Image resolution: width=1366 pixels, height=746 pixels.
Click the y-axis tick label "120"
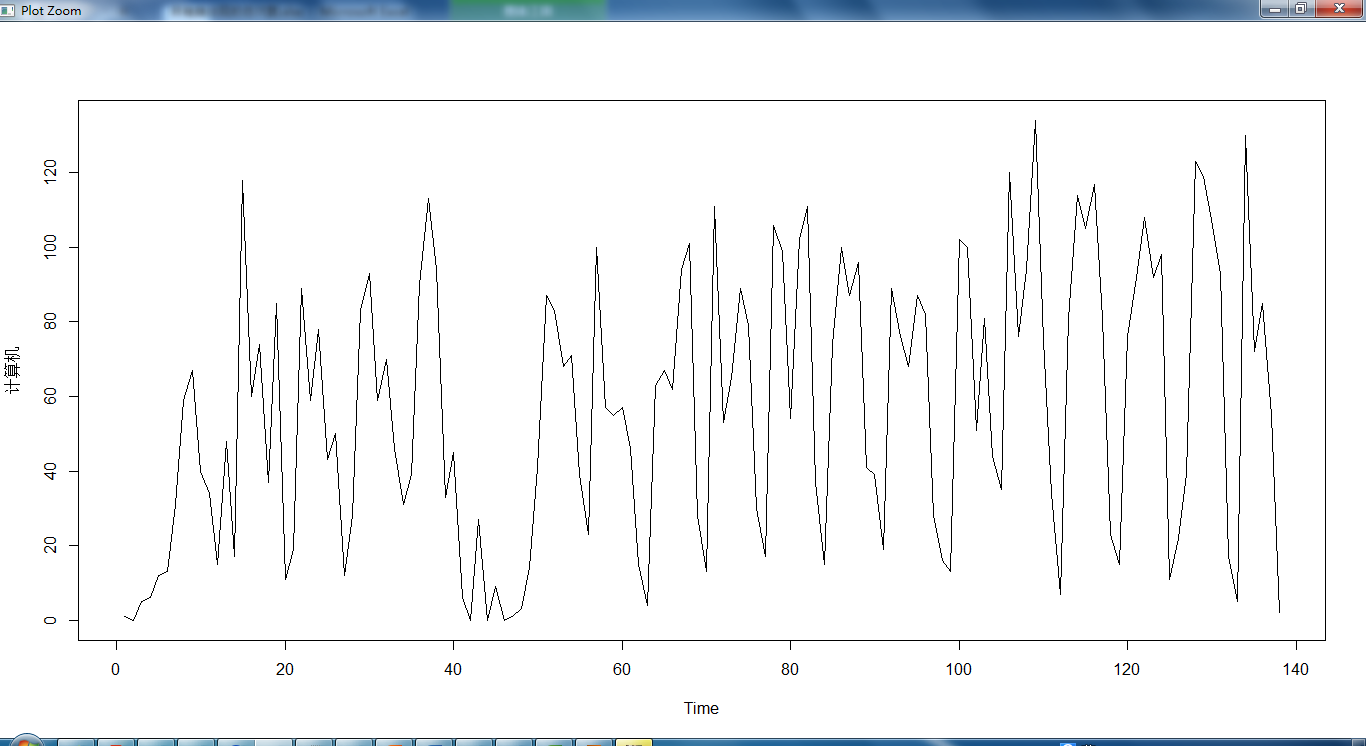[50, 172]
